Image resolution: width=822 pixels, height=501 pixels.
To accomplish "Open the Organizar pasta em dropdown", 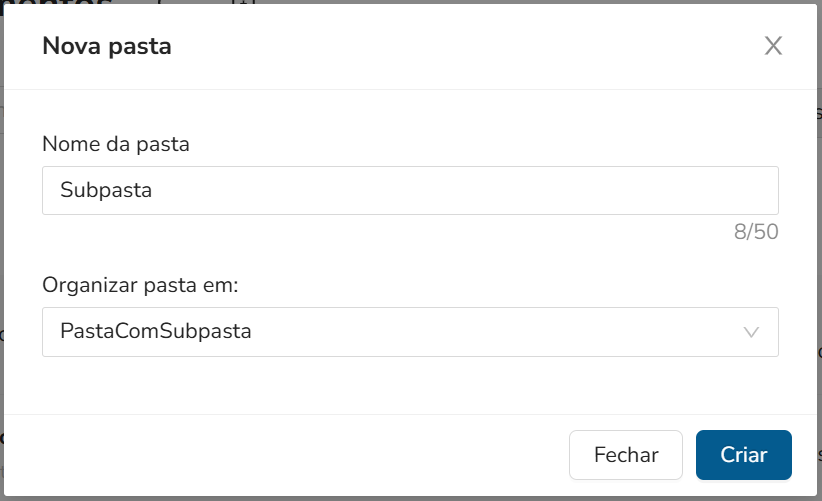I will click(410, 331).
